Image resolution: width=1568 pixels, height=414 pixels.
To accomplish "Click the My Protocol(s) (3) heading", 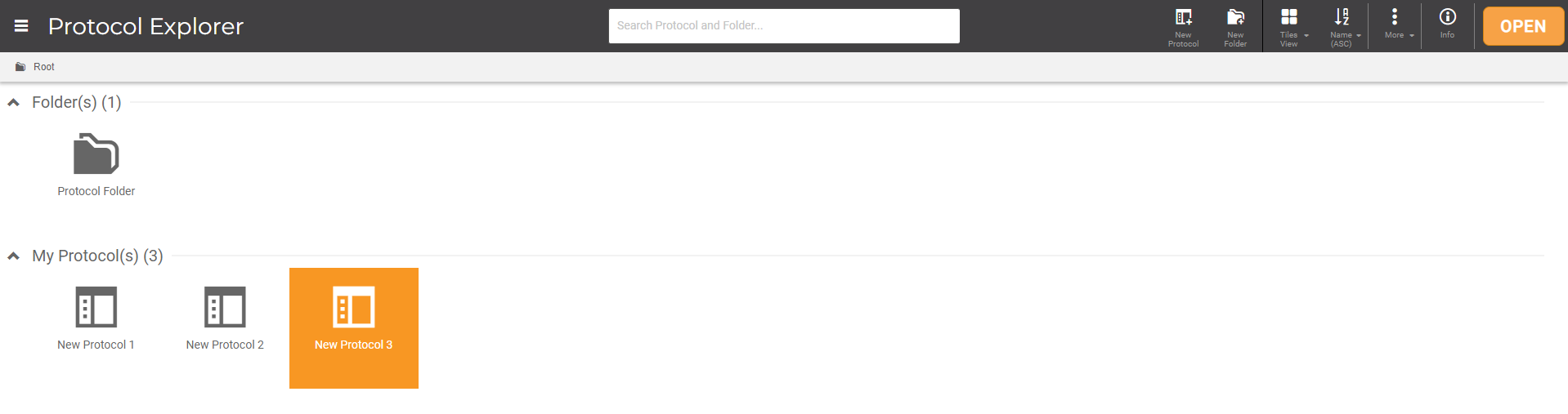I will (x=97, y=256).
